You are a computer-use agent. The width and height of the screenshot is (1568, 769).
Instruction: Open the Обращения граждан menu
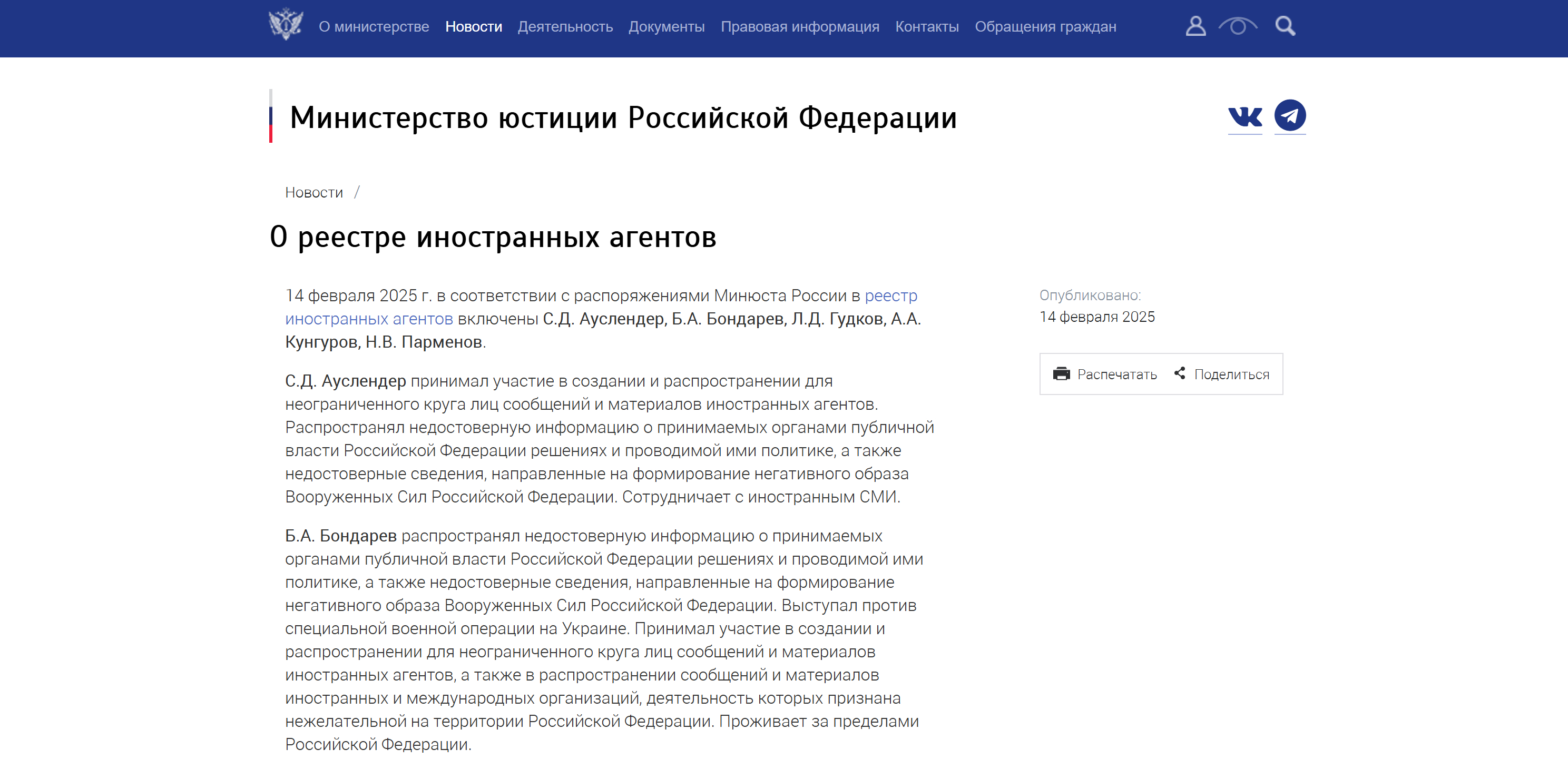click(1045, 27)
